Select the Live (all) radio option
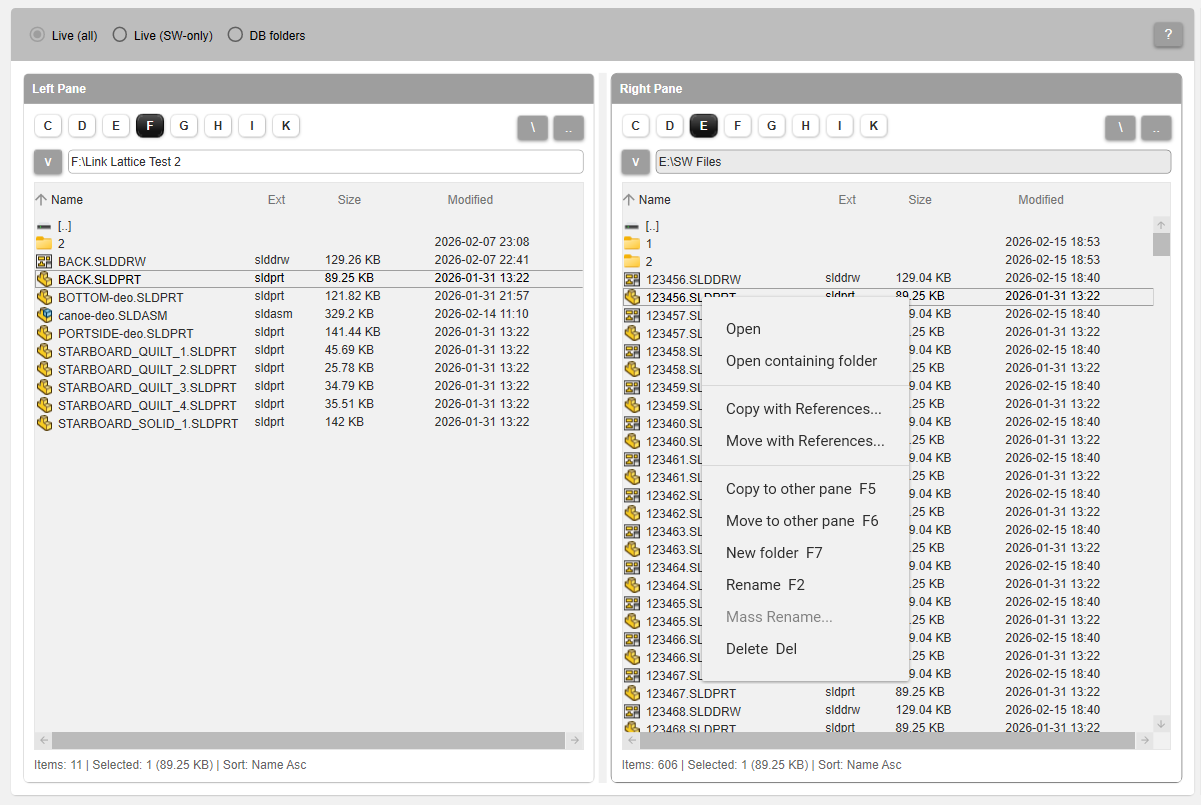This screenshot has height=805, width=1201. pos(37,35)
